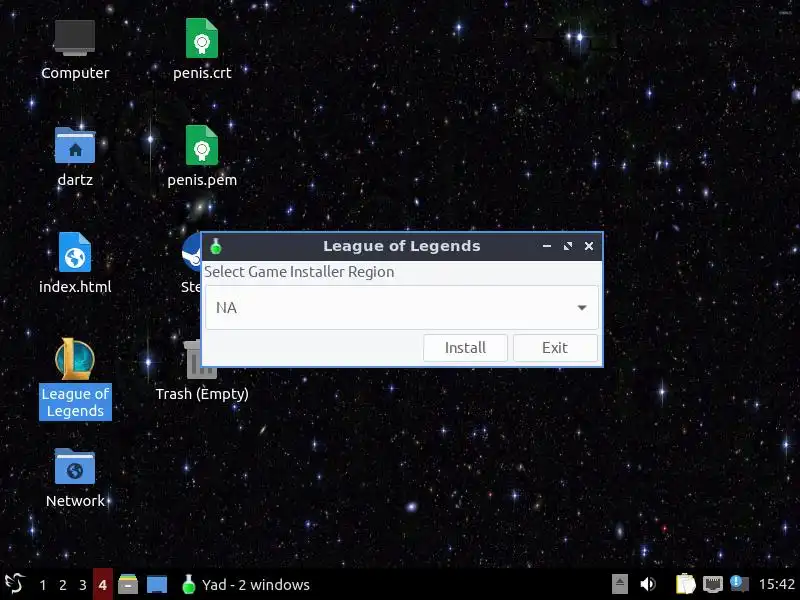This screenshot has width=800, height=600.
Task: Open the clipboard manager tray icon
Action: click(x=685, y=584)
